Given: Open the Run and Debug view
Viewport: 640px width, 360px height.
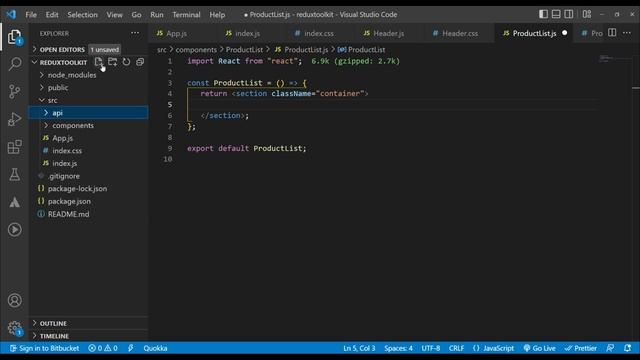Looking at the screenshot, I should (x=15, y=119).
